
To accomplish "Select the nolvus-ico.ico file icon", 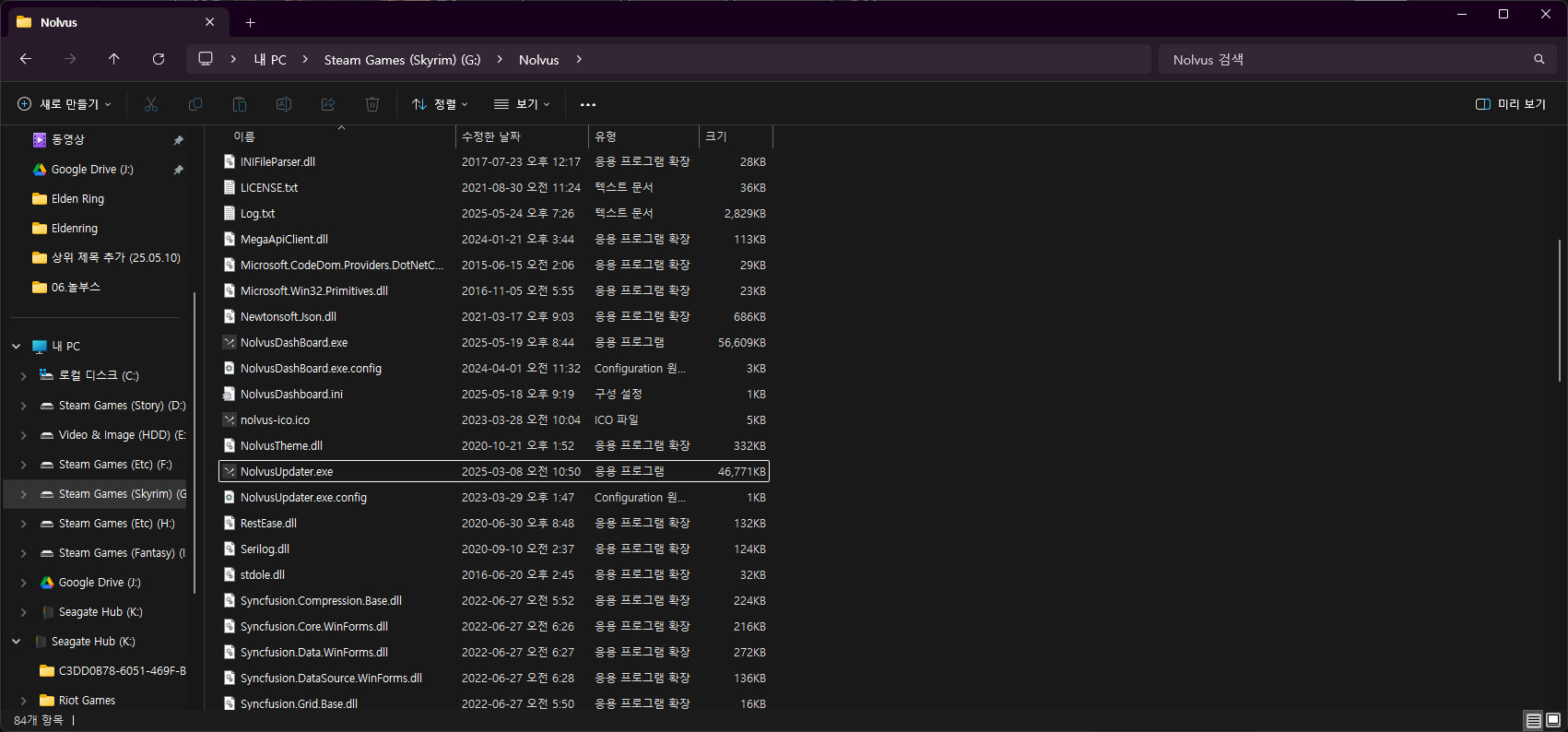I will click(x=230, y=419).
